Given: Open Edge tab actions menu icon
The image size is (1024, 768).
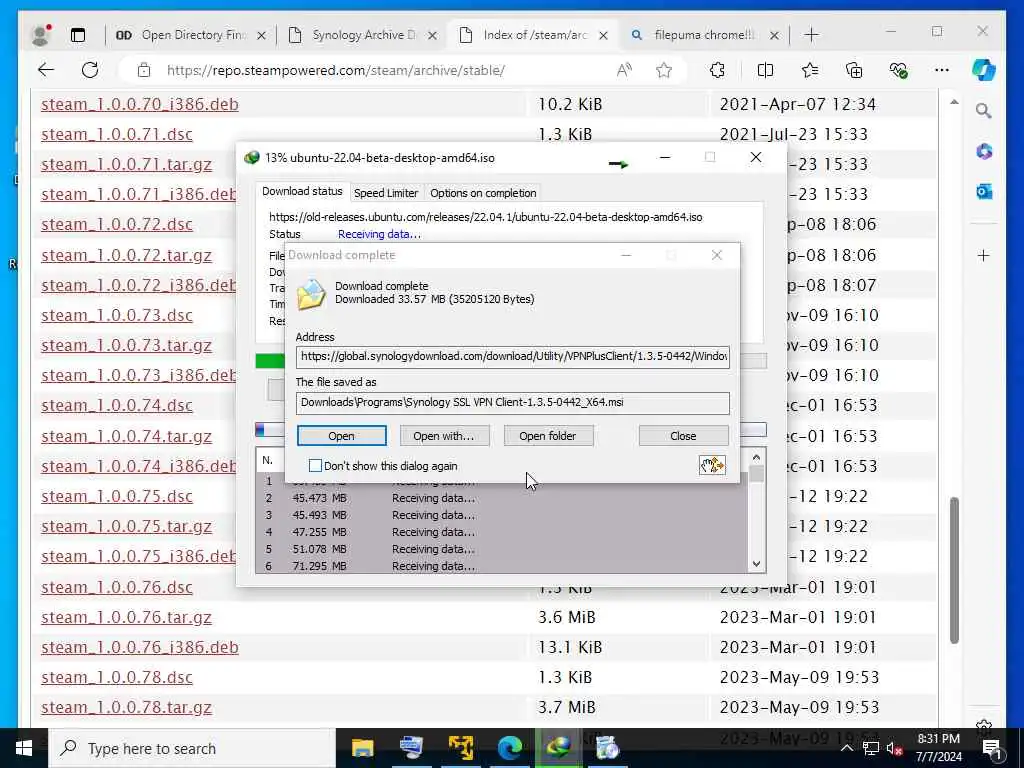Looking at the screenshot, I should click(x=78, y=35).
